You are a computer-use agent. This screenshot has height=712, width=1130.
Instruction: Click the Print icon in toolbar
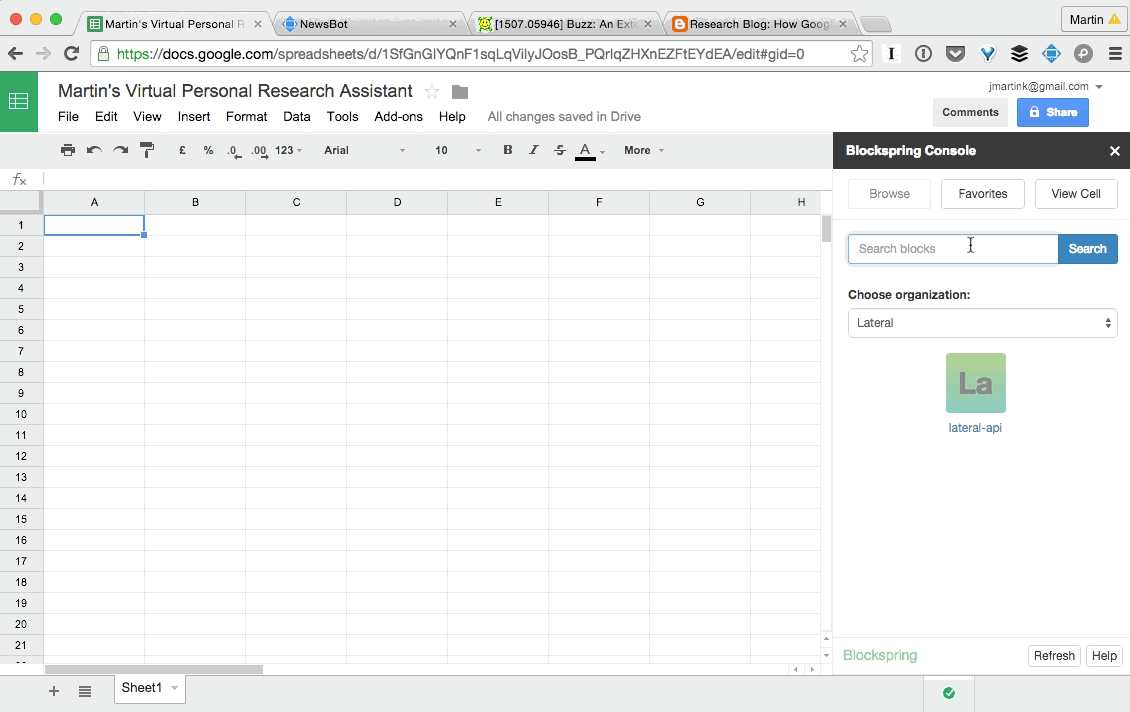68,150
